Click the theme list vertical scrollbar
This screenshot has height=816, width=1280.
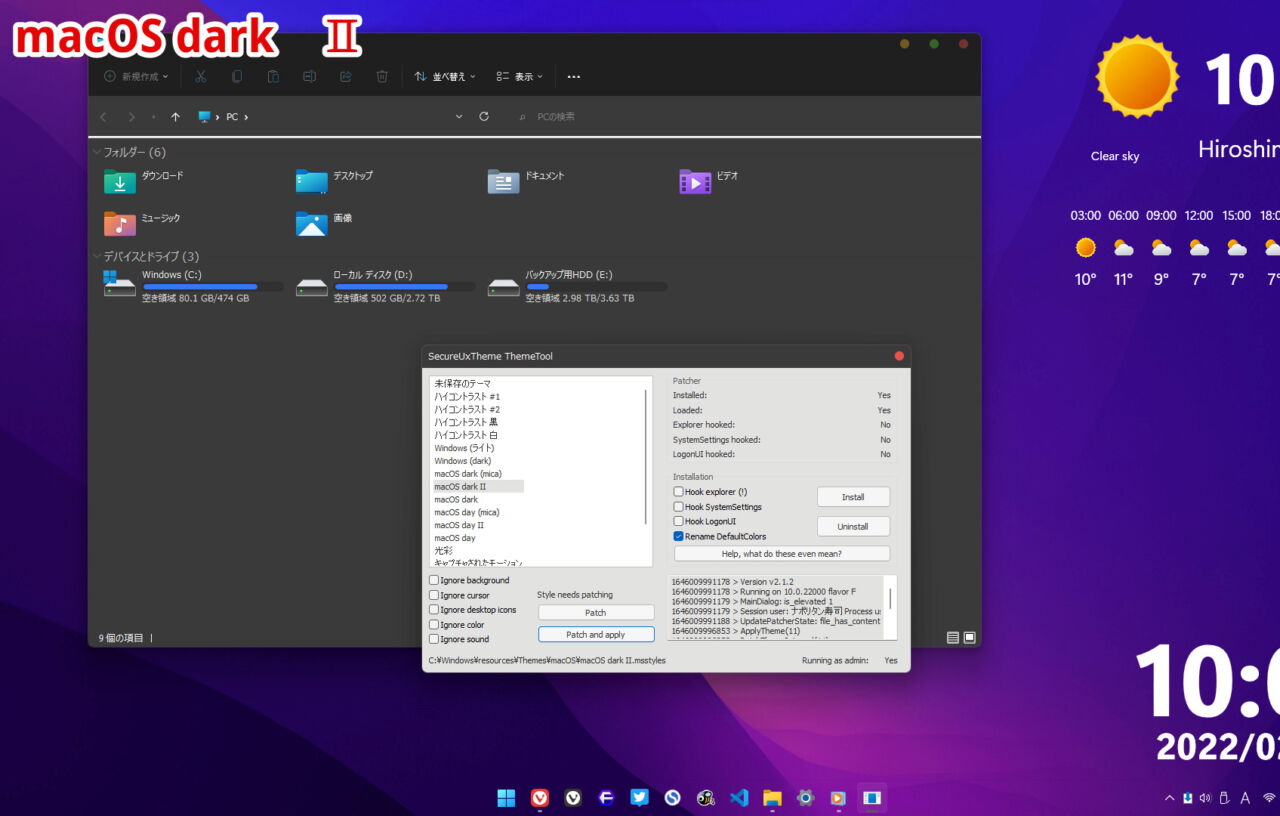(646, 456)
